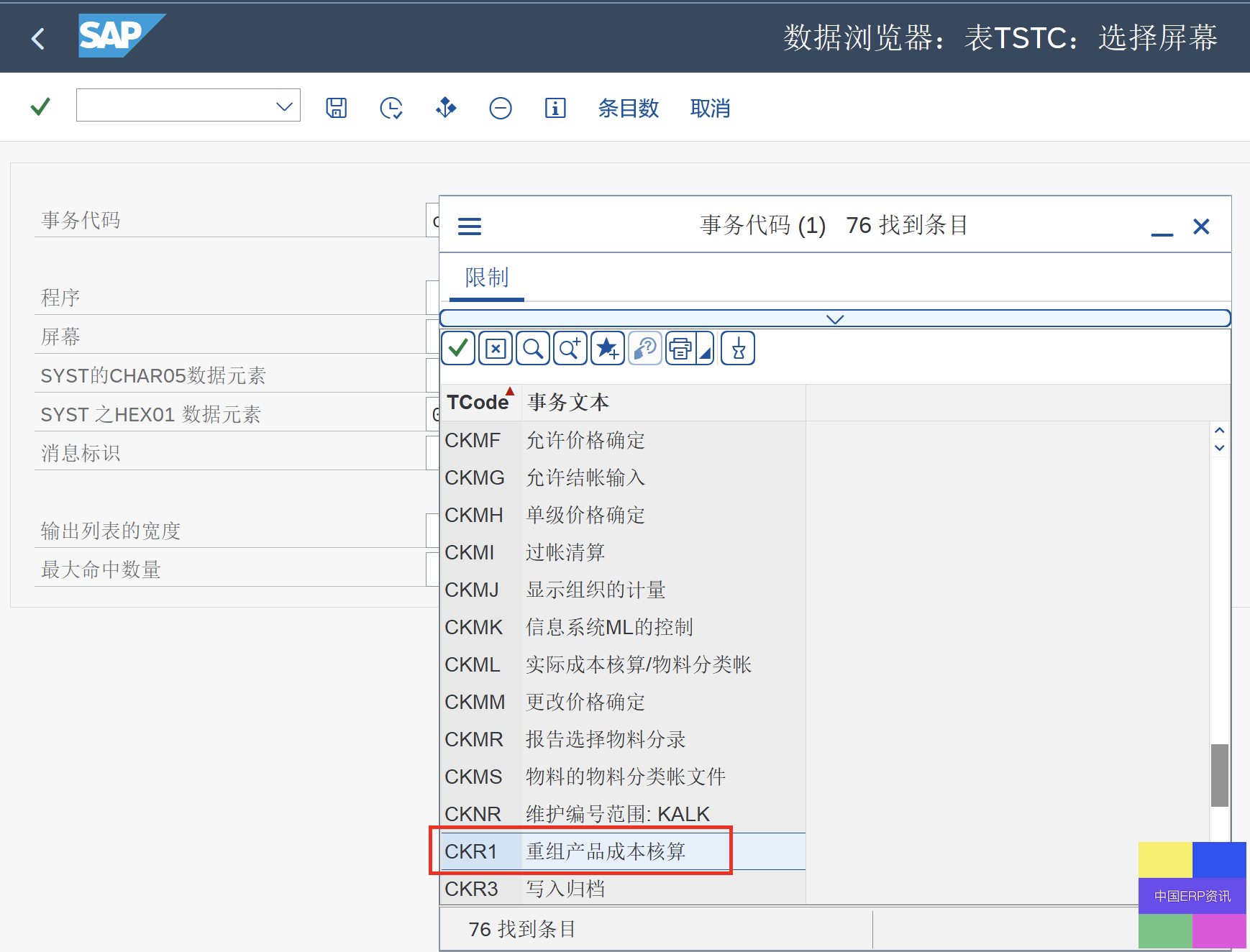The height and width of the screenshot is (952, 1250).
Task: Select row CKMI 过帐清算
Action: click(x=623, y=552)
